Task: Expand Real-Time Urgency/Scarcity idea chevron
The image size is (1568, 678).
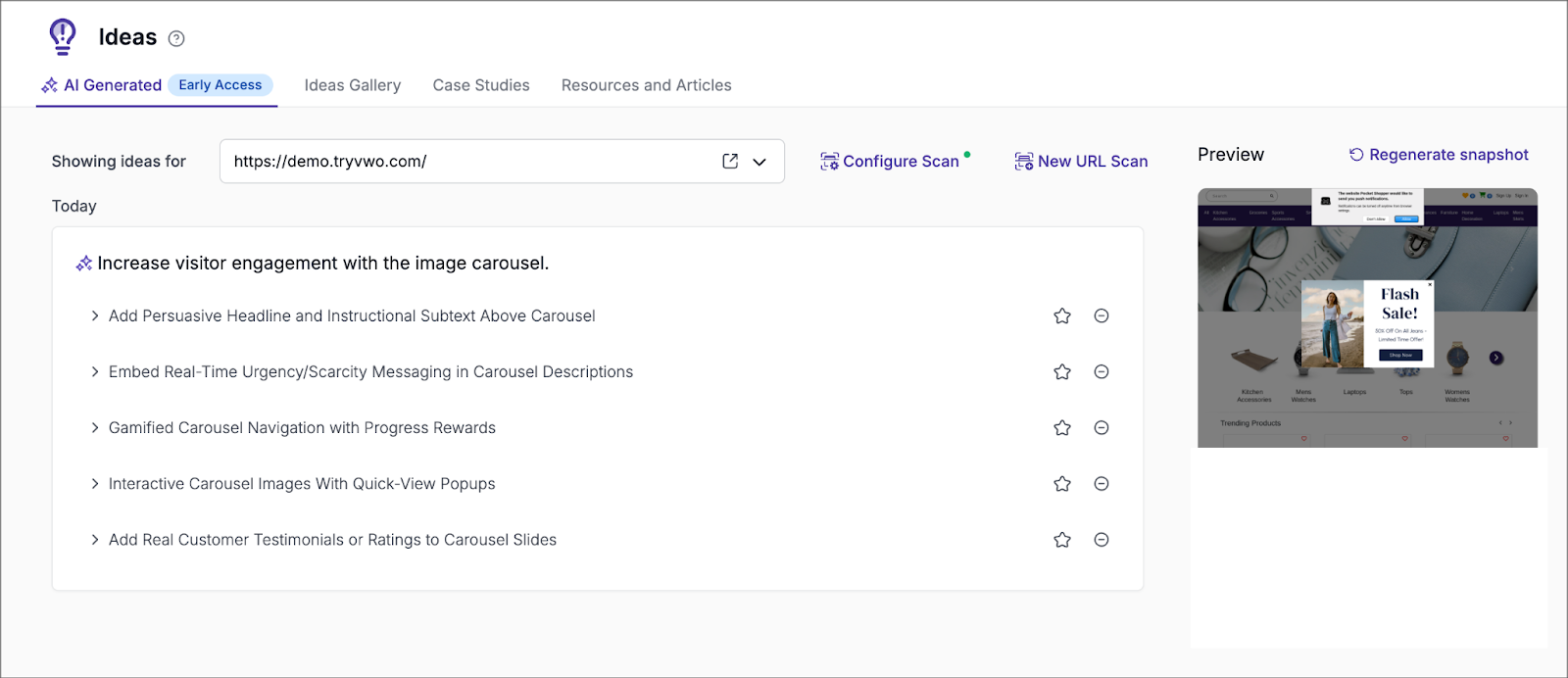Action: 95,371
